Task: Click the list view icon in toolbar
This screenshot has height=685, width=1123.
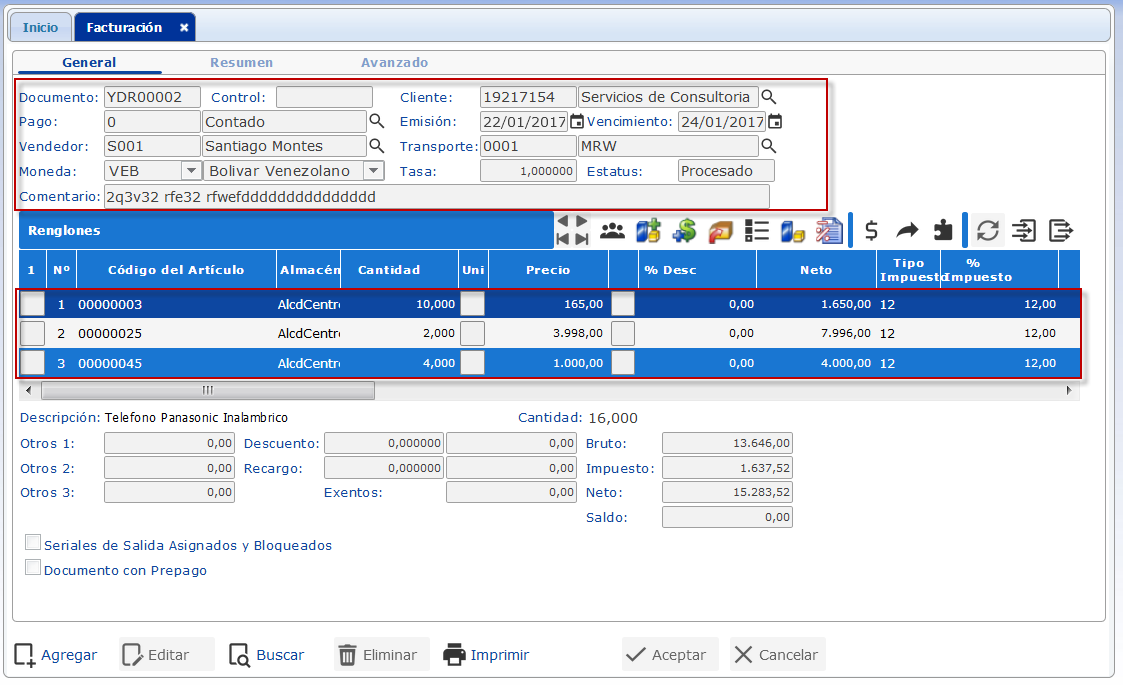Action: [756, 231]
